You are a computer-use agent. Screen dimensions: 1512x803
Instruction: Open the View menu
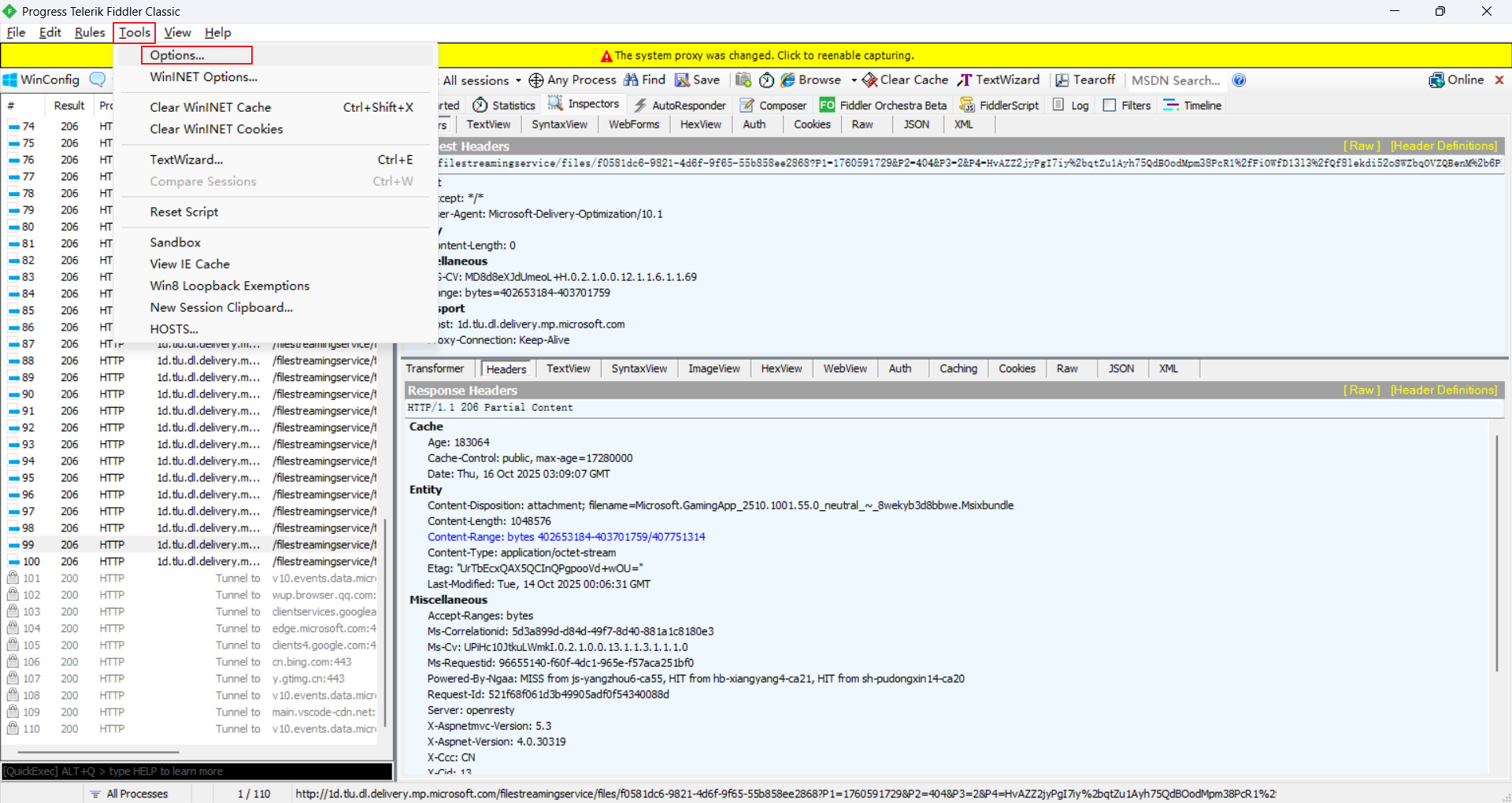point(177,32)
